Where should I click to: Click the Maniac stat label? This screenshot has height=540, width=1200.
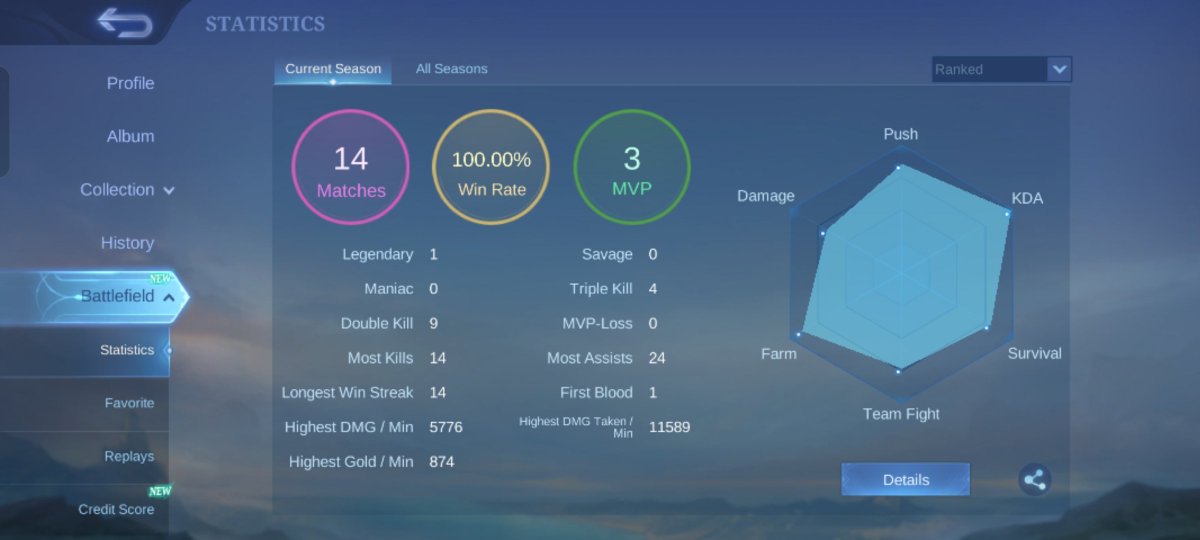click(x=389, y=289)
